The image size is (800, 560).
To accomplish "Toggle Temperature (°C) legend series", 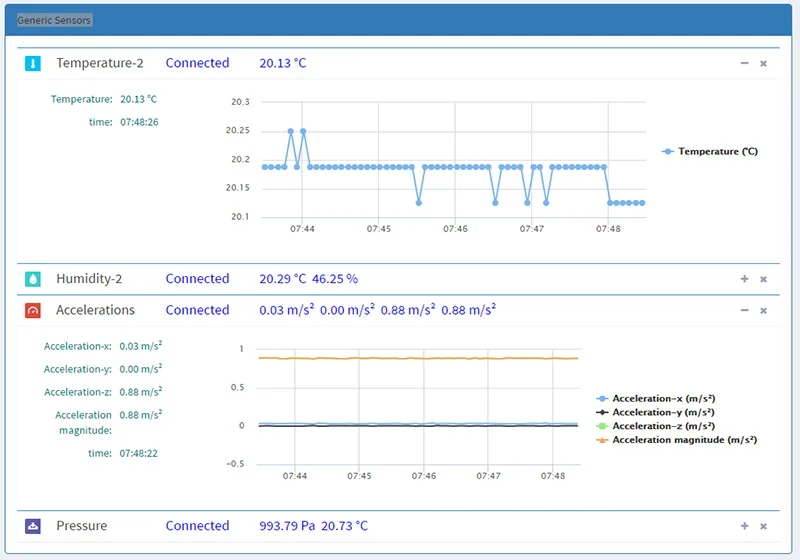I will 710,151.
